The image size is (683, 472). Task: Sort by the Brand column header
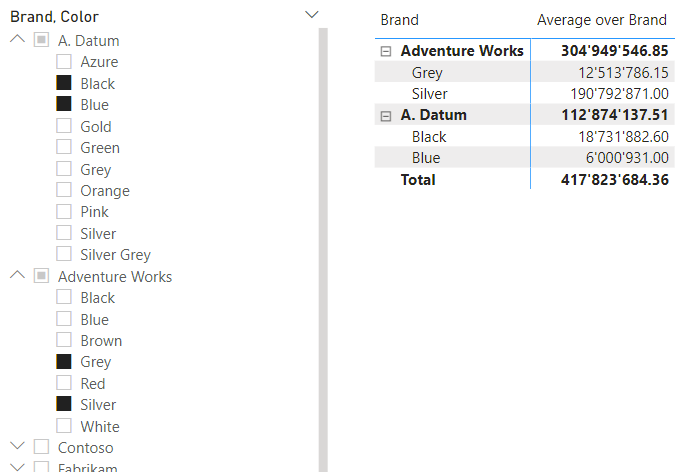(400, 20)
